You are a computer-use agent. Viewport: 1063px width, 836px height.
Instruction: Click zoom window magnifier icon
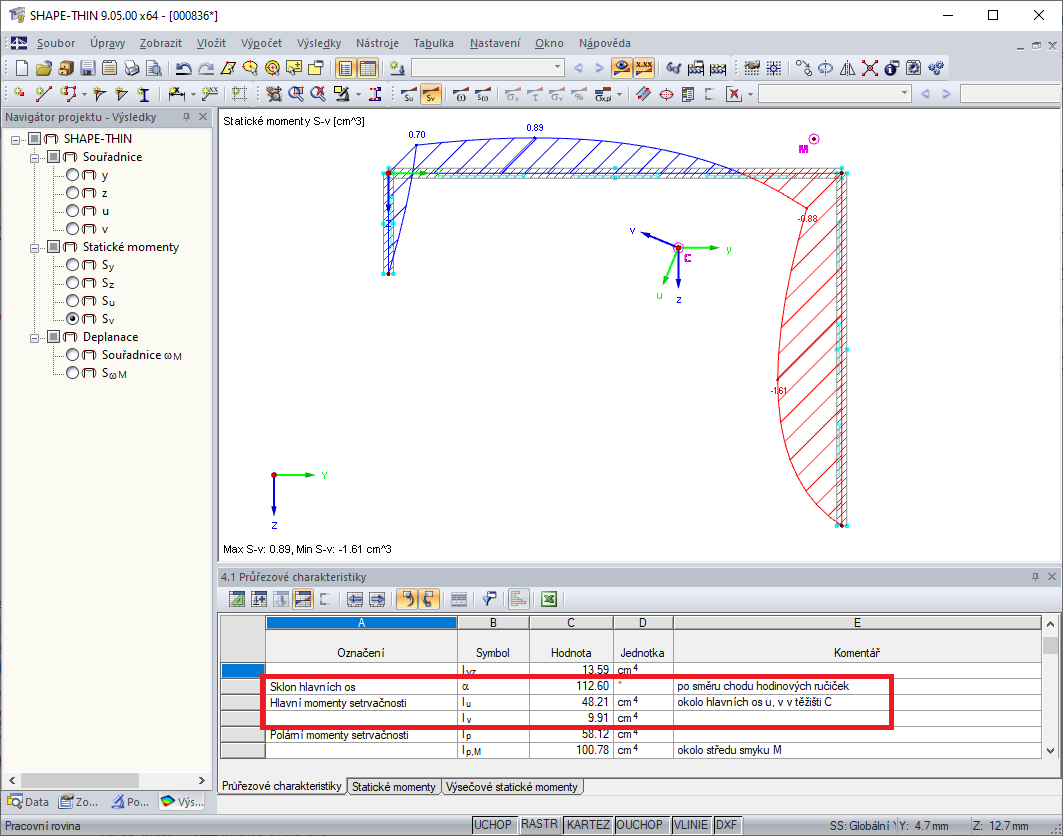(296, 94)
